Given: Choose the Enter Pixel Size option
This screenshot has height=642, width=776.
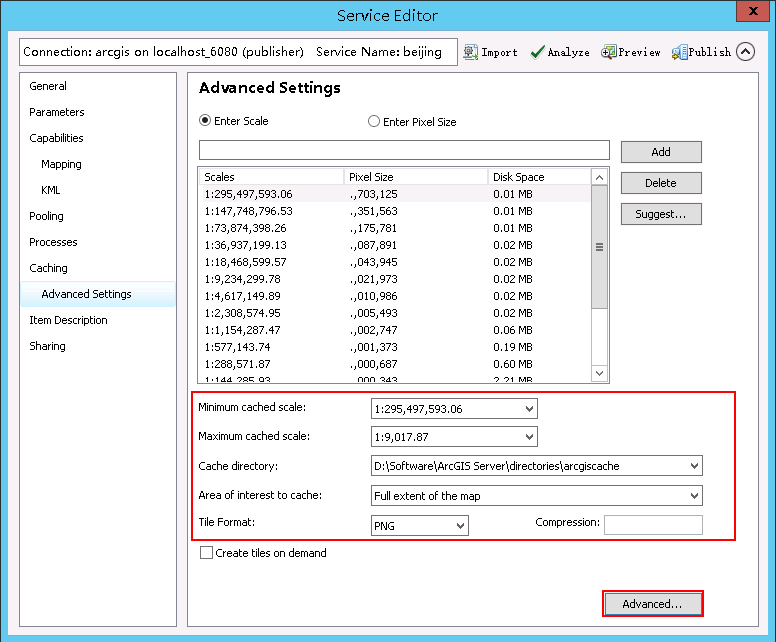Looking at the screenshot, I should click(x=374, y=122).
